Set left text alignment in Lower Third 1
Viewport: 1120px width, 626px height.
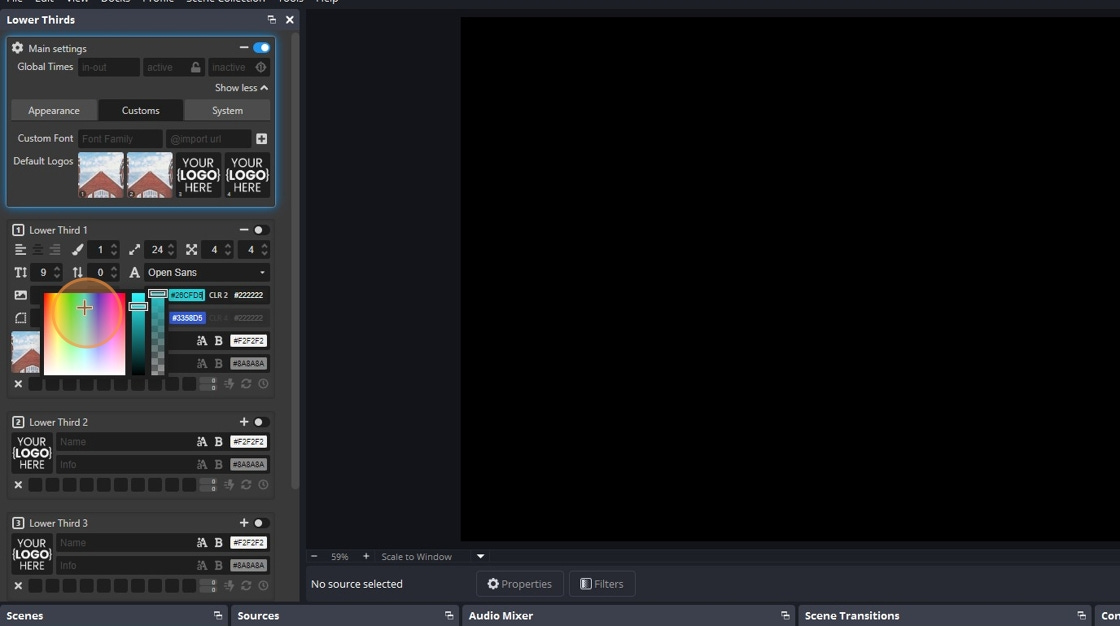click(20, 249)
